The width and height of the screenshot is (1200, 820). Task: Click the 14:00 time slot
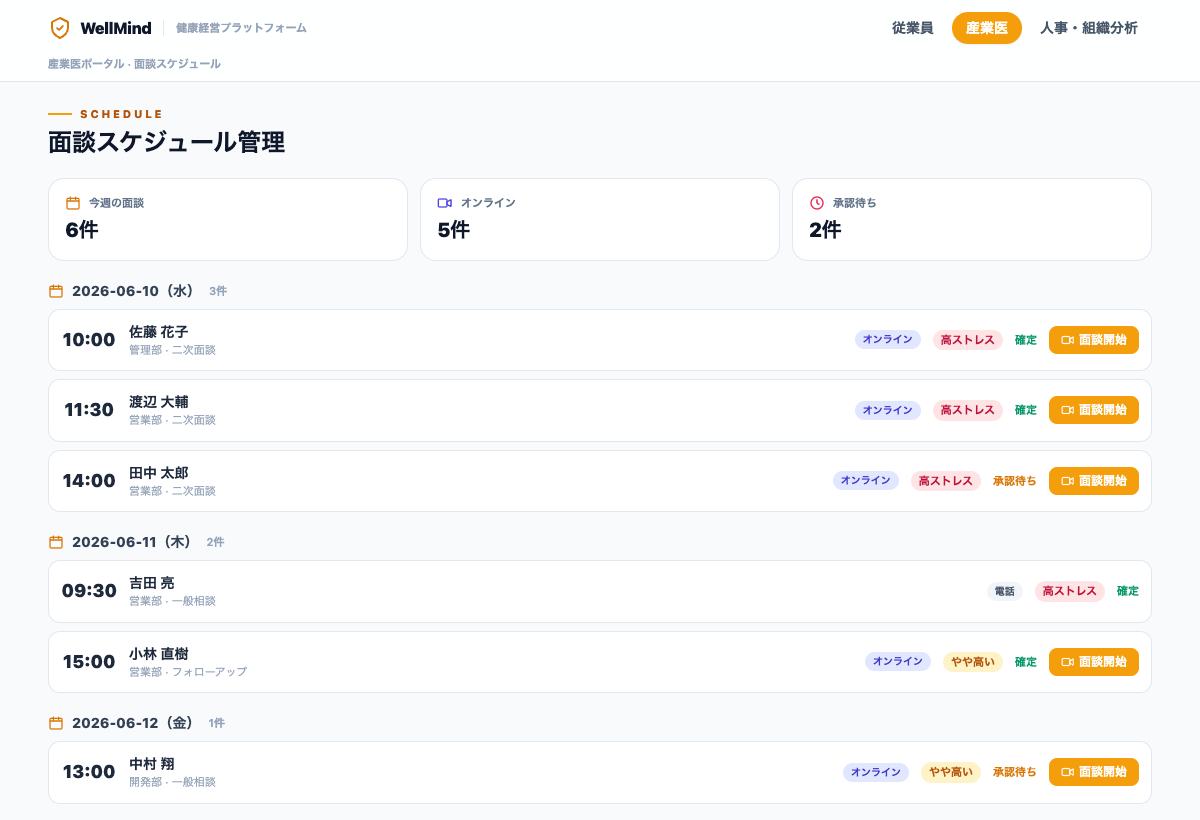click(89, 481)
